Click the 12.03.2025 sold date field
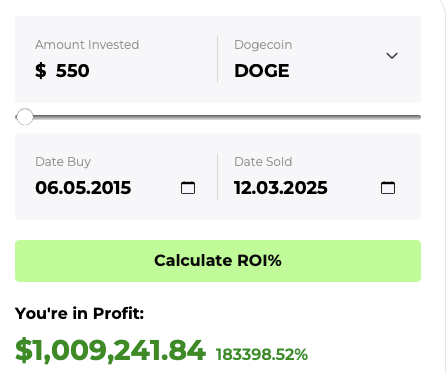446x374 pixels. pyautogui.click(x=281, y=188)
